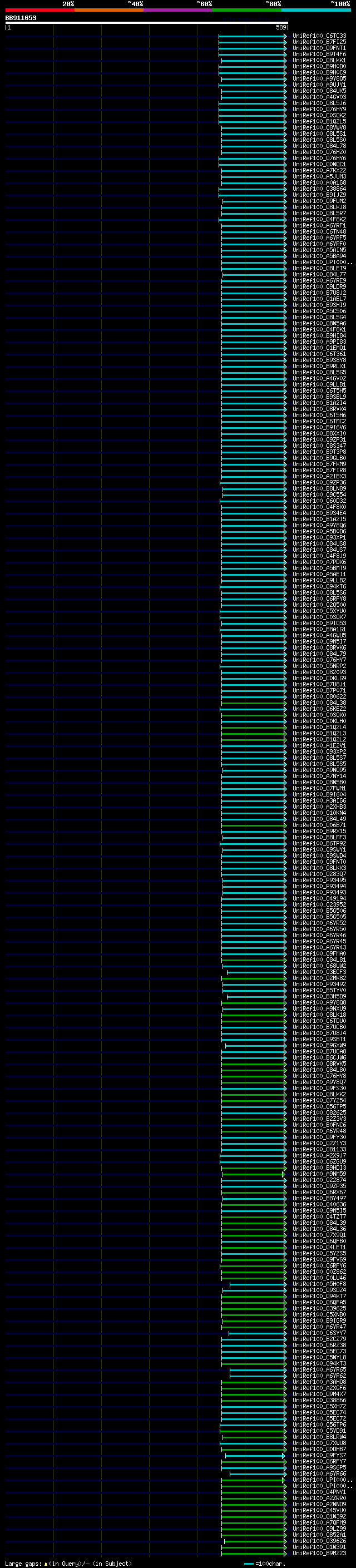Select hit label UniRef100_A6YR66

319,1473
